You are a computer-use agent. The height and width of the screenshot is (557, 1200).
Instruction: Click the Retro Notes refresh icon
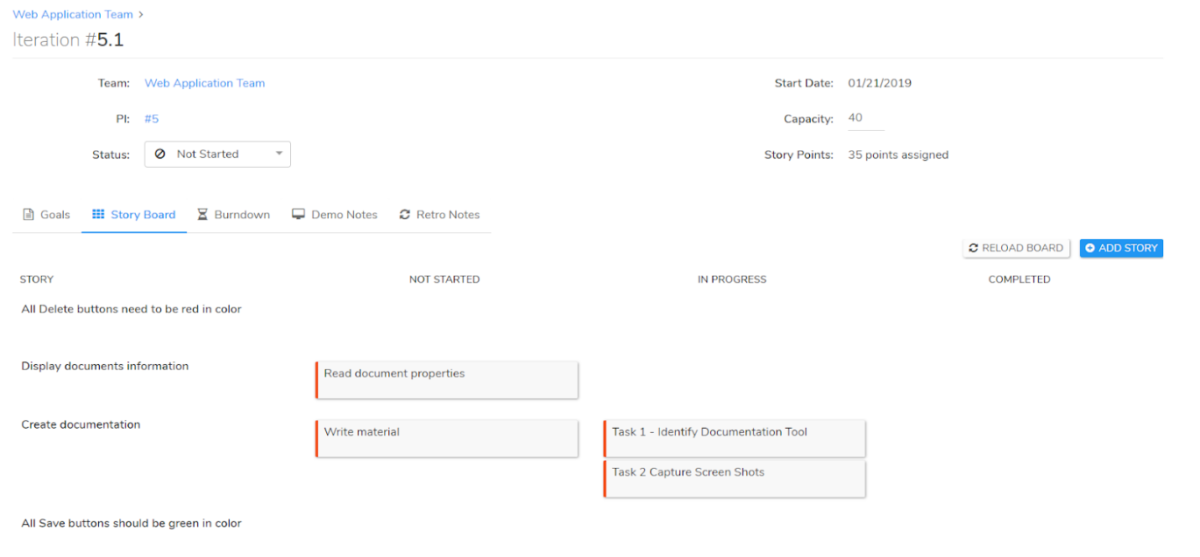pos(405,215)
